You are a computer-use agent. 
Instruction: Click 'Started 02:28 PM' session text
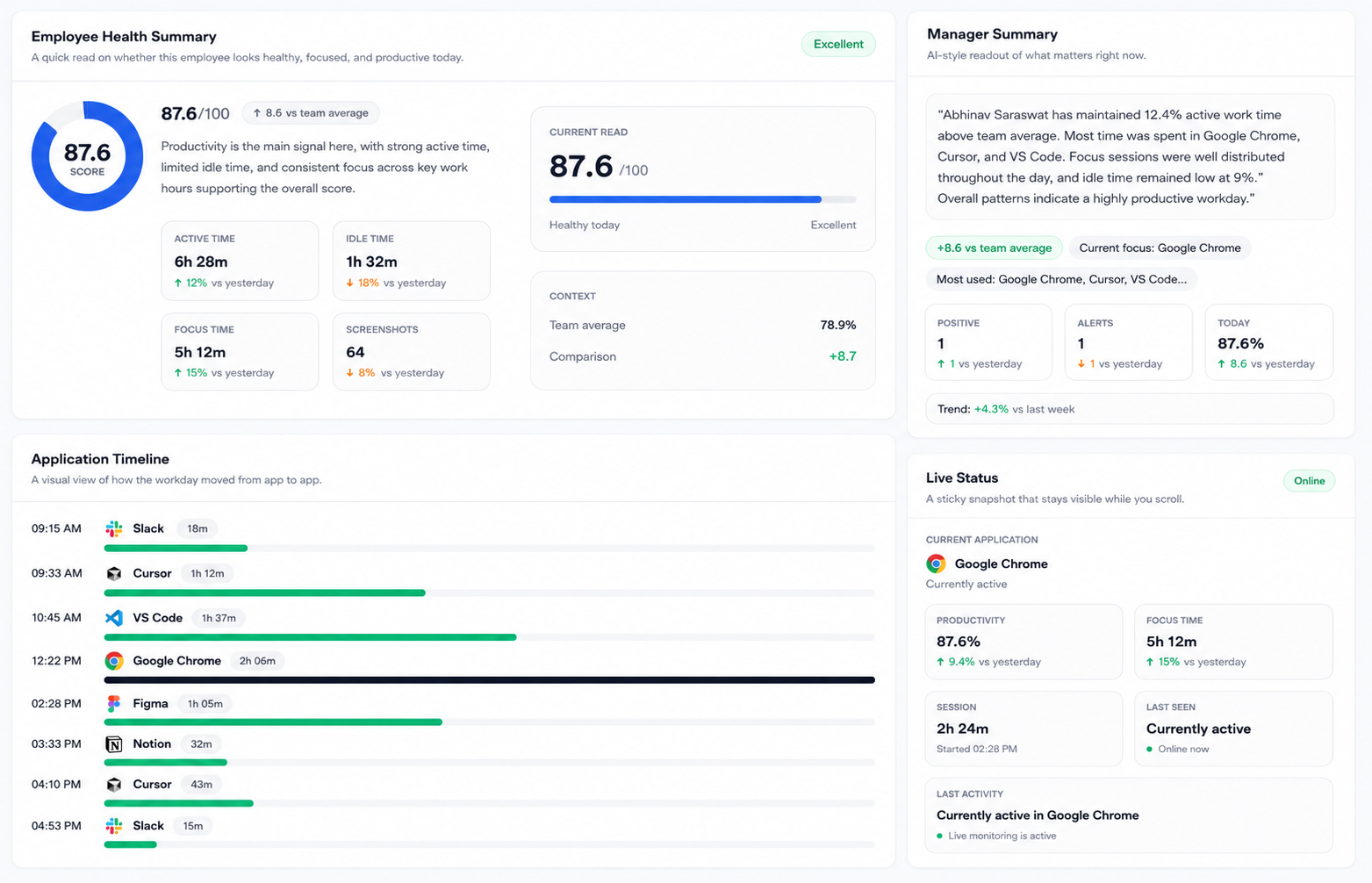point(977,749)
